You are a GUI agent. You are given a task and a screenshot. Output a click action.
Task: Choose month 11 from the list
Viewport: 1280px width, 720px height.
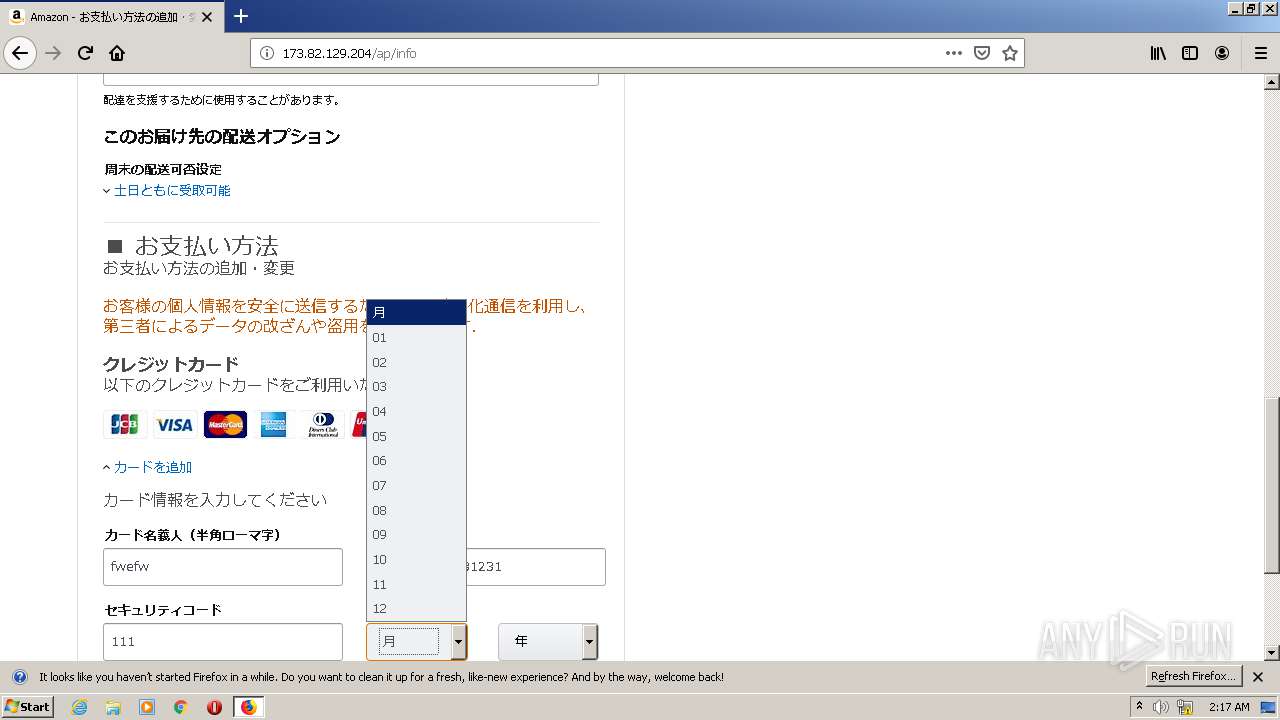(x=416, y=584)
